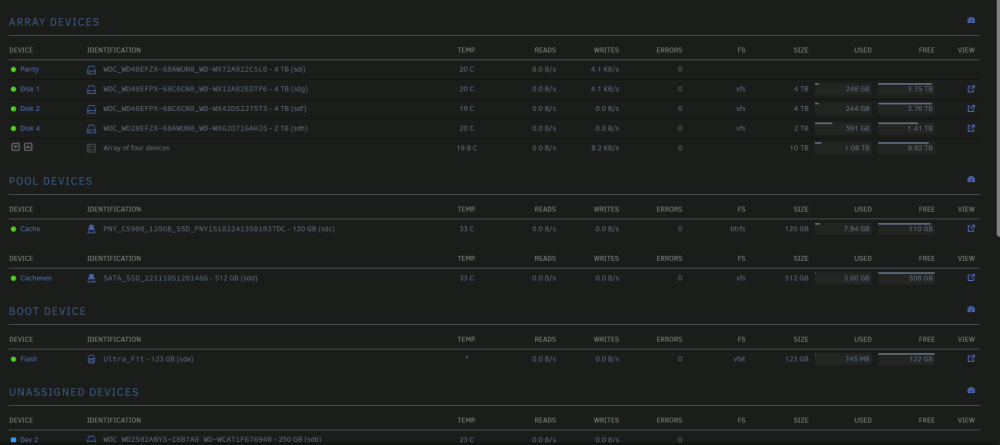Click the drive icon beside Parity identification

click(x=91, y=69)
